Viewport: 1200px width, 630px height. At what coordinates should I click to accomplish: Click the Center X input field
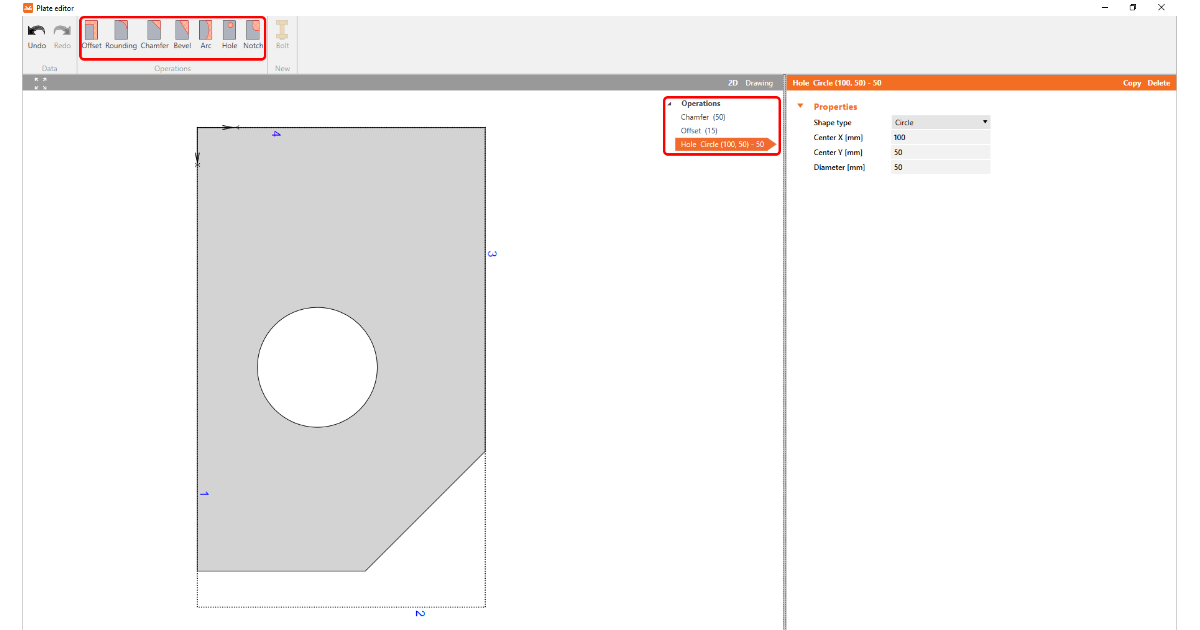940,137
